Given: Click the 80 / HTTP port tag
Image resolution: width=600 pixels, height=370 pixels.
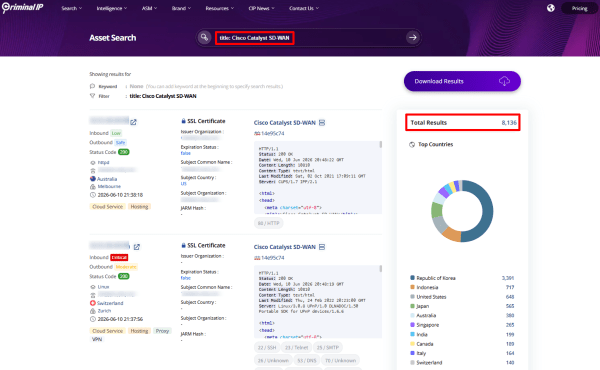Looking at the screenshot, I should click(x=269, y=223).
